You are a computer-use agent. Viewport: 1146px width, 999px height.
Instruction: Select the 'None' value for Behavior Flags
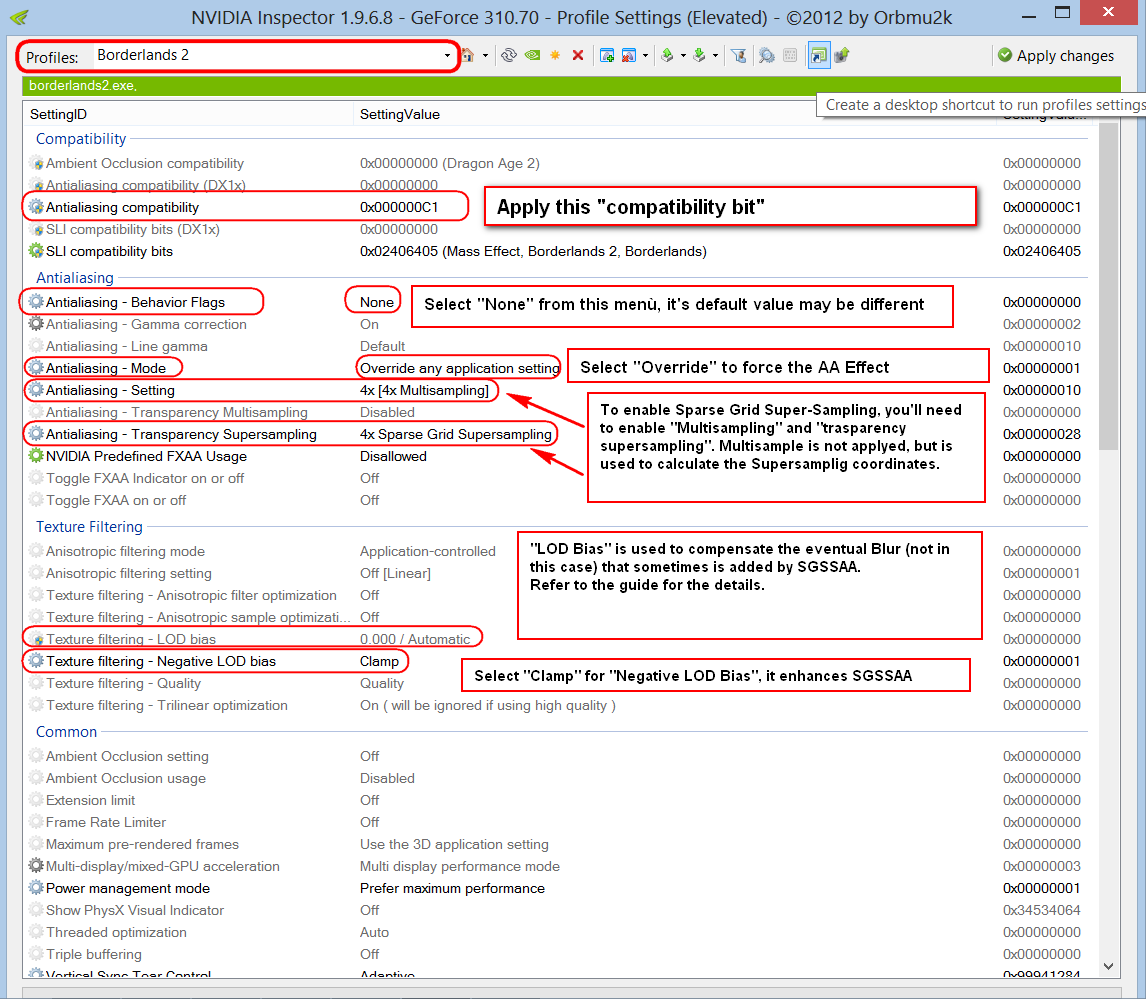377,302
